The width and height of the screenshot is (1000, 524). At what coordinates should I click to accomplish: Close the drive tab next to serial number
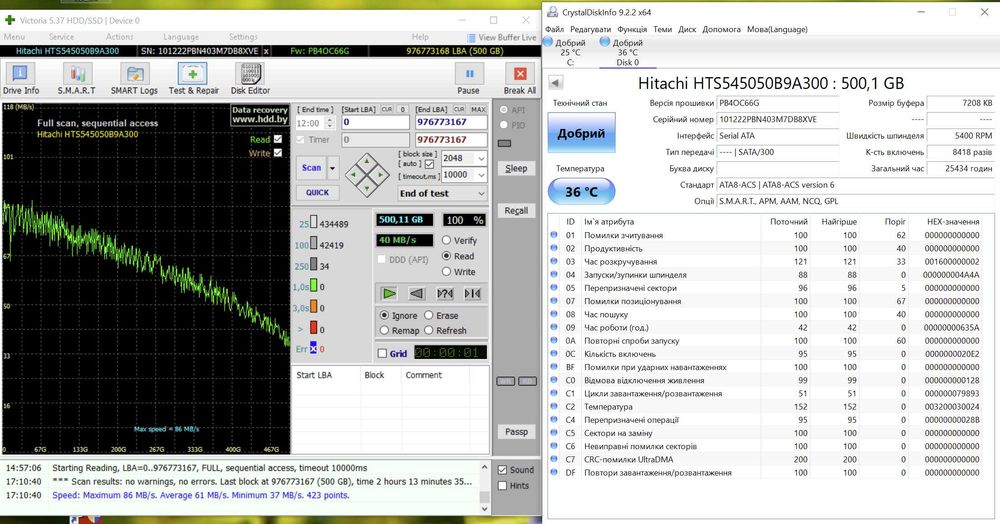coord(266,51)
